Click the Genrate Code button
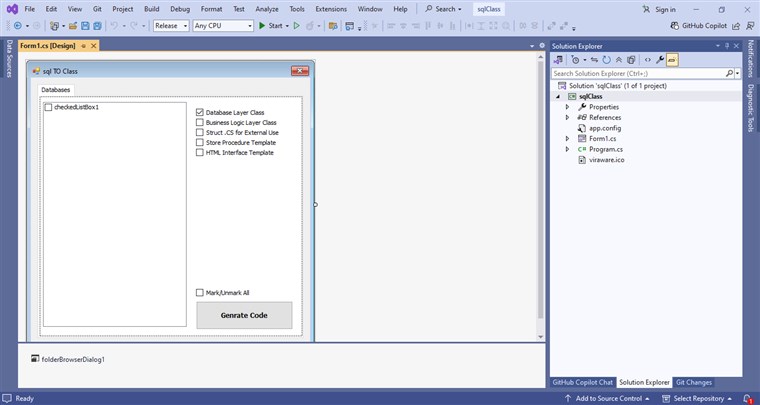The width and height of the screenshot is (760, 405). (x=244, y=315)
